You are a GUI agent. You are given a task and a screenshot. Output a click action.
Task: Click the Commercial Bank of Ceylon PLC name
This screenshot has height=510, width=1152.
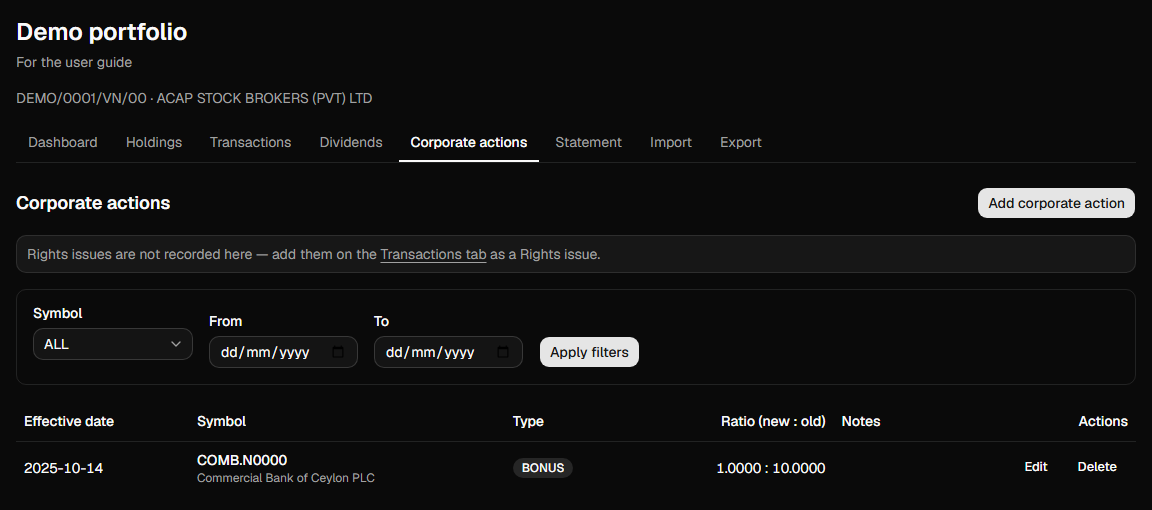click(286, 478)
